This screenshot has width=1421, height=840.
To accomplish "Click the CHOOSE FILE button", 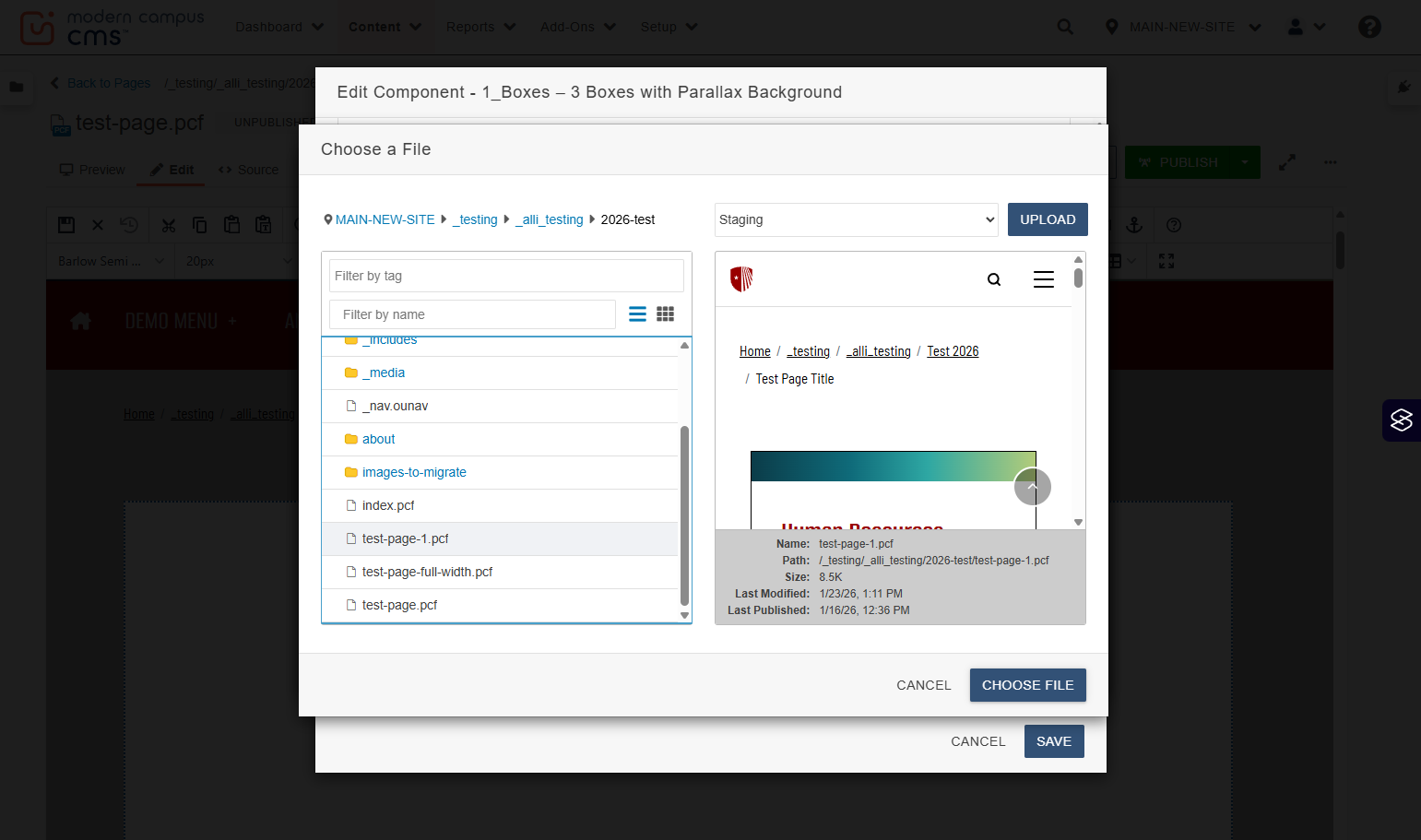I will [x=1027, y=685].
